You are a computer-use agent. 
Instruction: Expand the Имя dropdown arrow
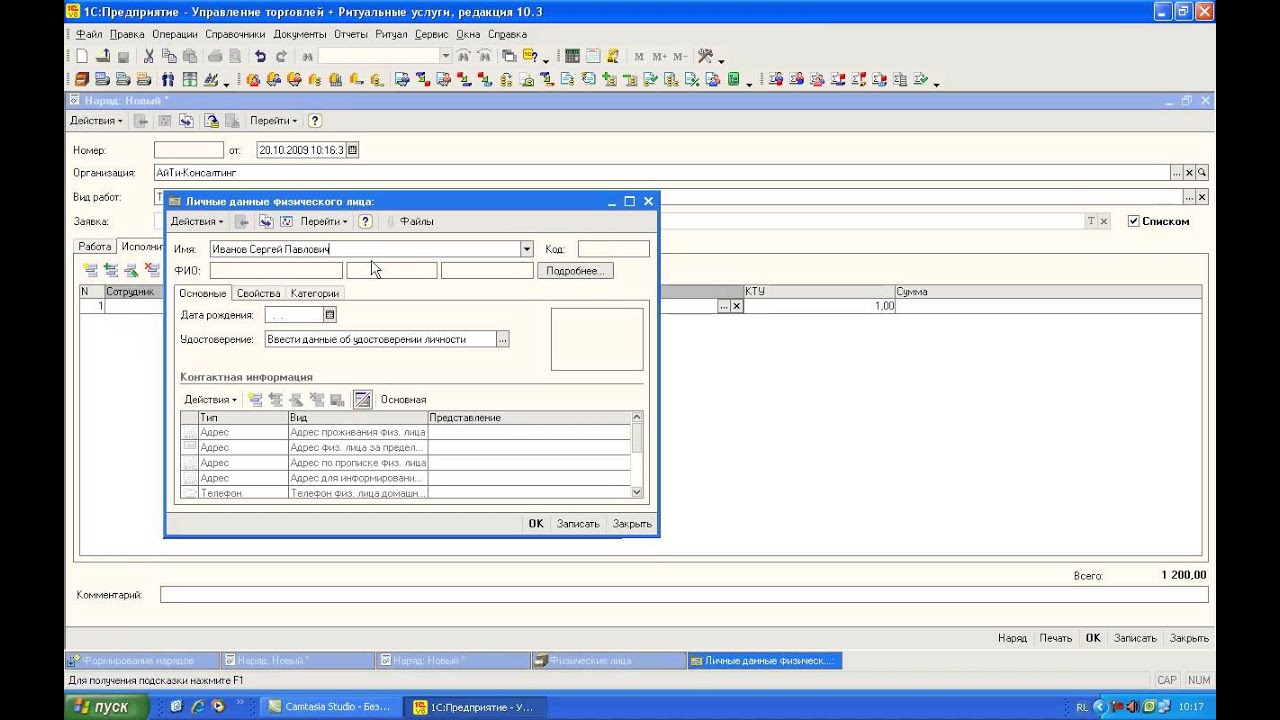click(x=527, y=249)
